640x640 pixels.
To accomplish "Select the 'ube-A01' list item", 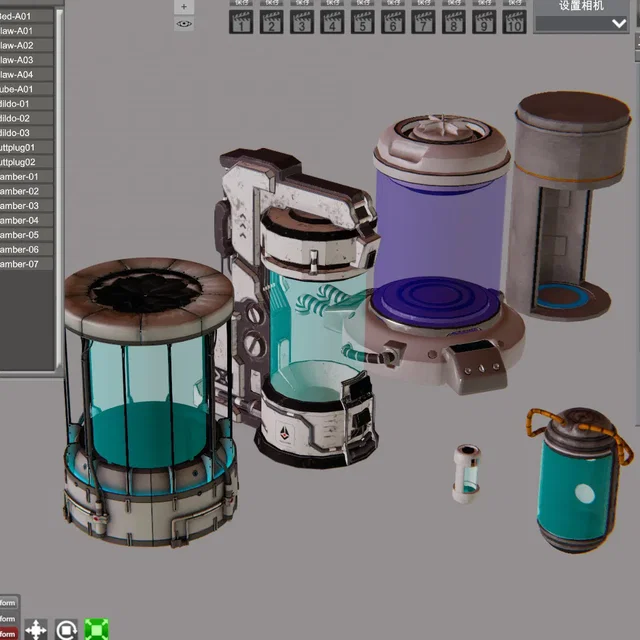I will 26,89.
